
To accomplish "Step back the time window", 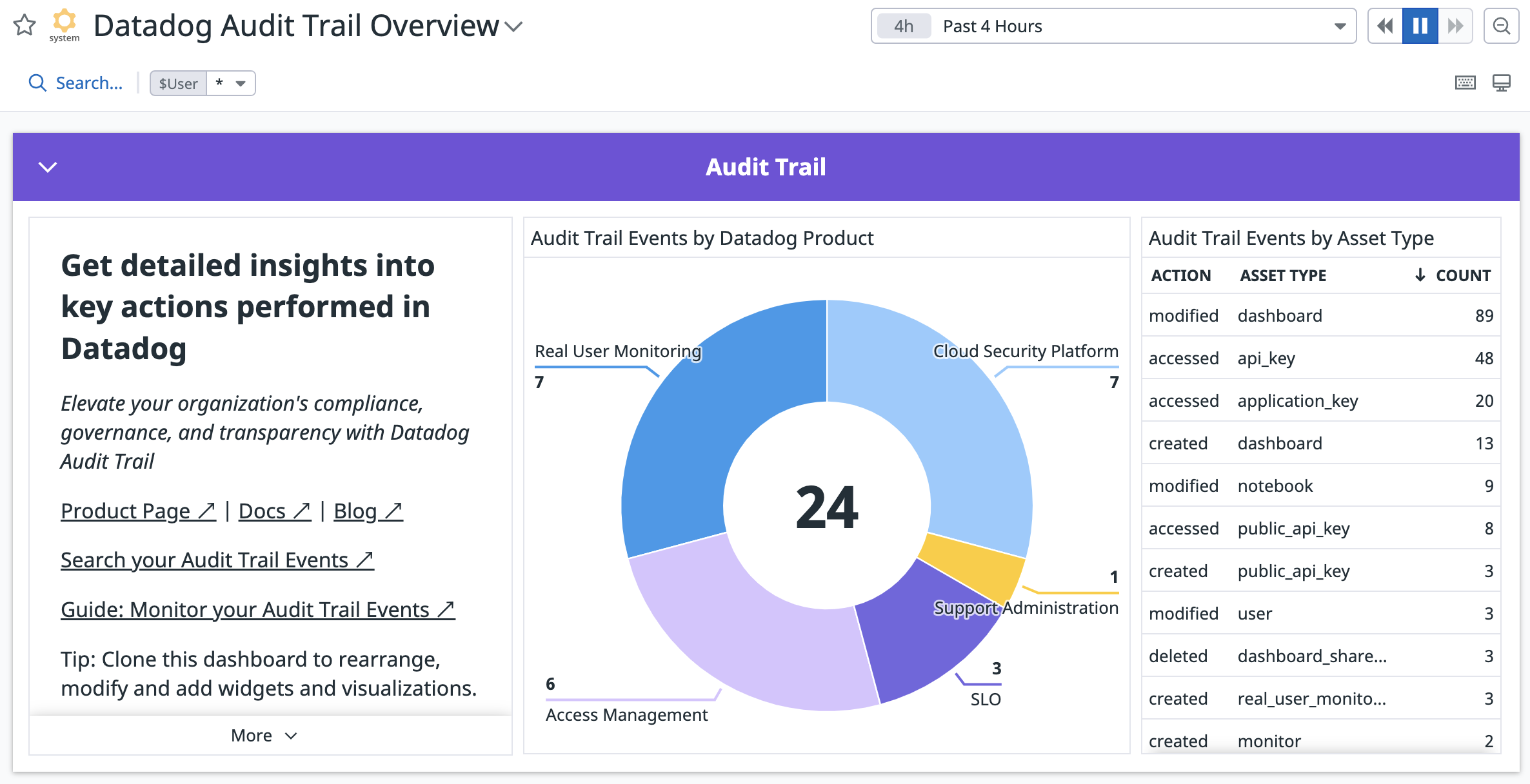I will coord(1385,26).
